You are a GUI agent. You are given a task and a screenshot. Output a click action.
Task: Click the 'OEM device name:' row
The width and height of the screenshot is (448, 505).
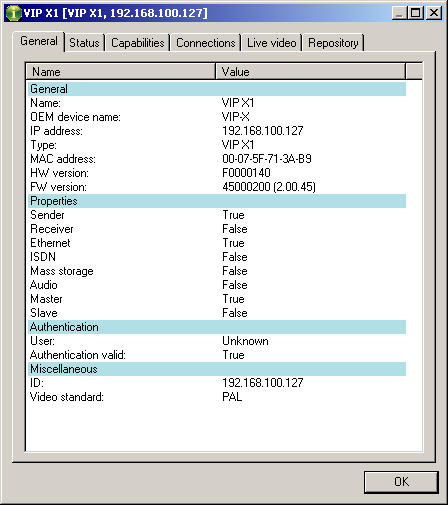[x=217, y=117]
